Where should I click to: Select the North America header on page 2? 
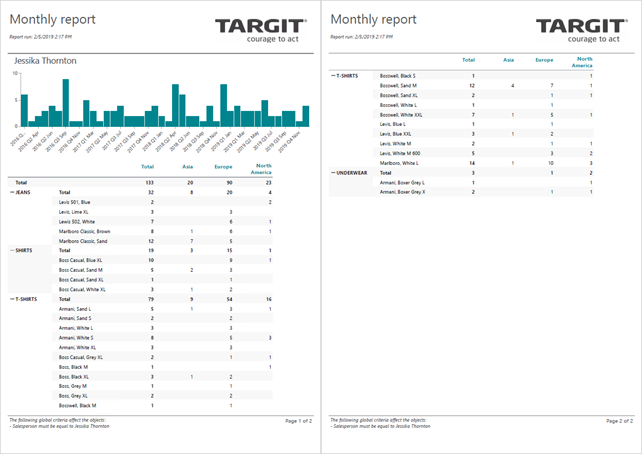(582, 62)
